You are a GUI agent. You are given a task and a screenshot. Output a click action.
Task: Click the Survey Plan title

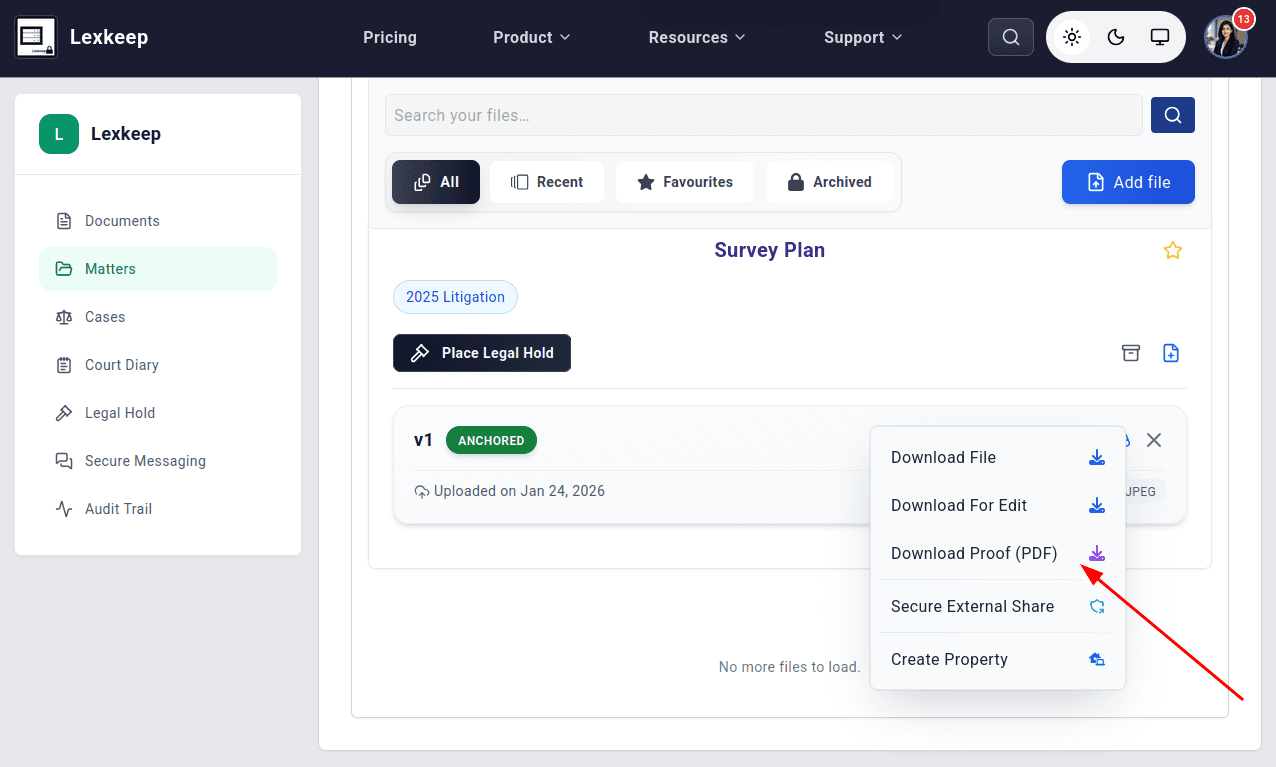click(x=770, y=250)
